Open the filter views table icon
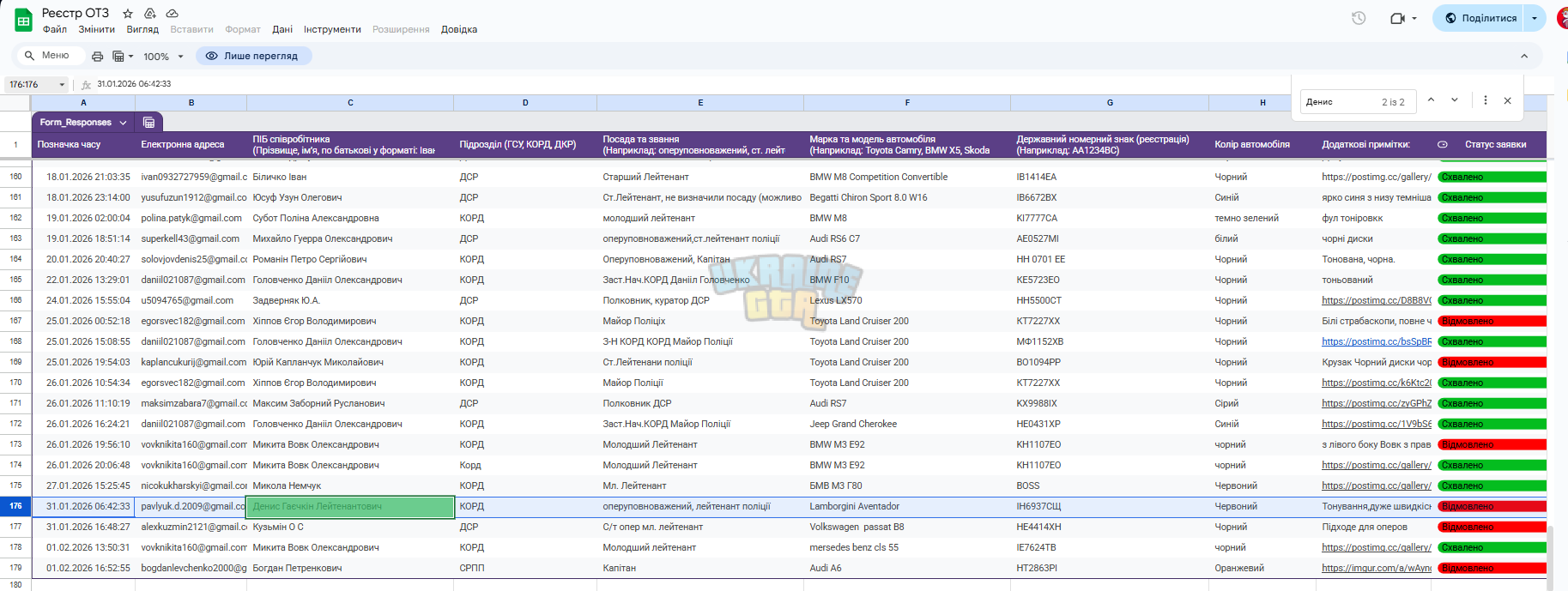 [118, 57]
